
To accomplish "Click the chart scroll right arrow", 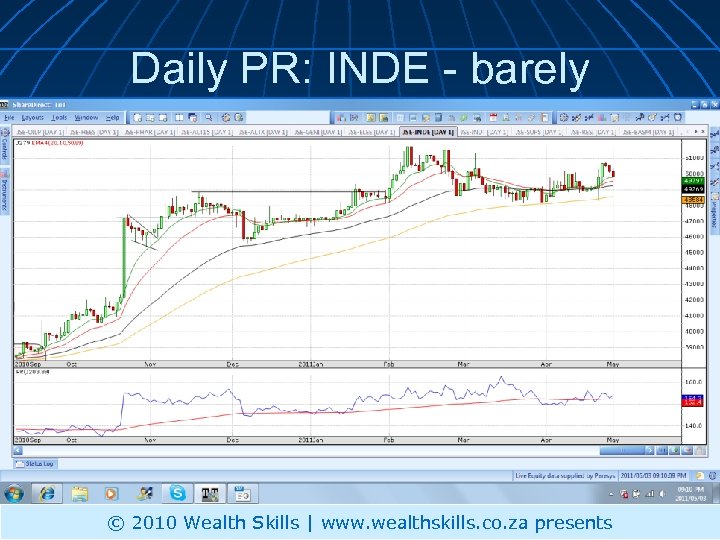I will pyautogui.click(x=650, y=450).
